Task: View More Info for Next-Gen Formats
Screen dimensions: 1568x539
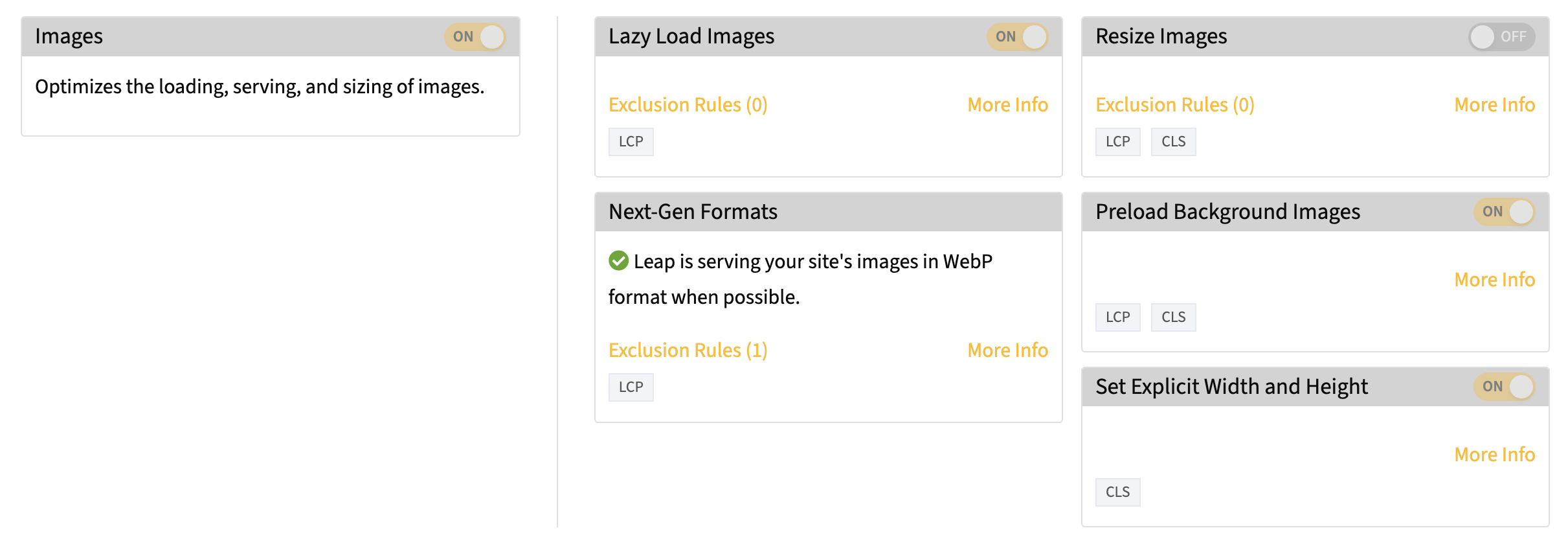Action: pos(1007,350)
